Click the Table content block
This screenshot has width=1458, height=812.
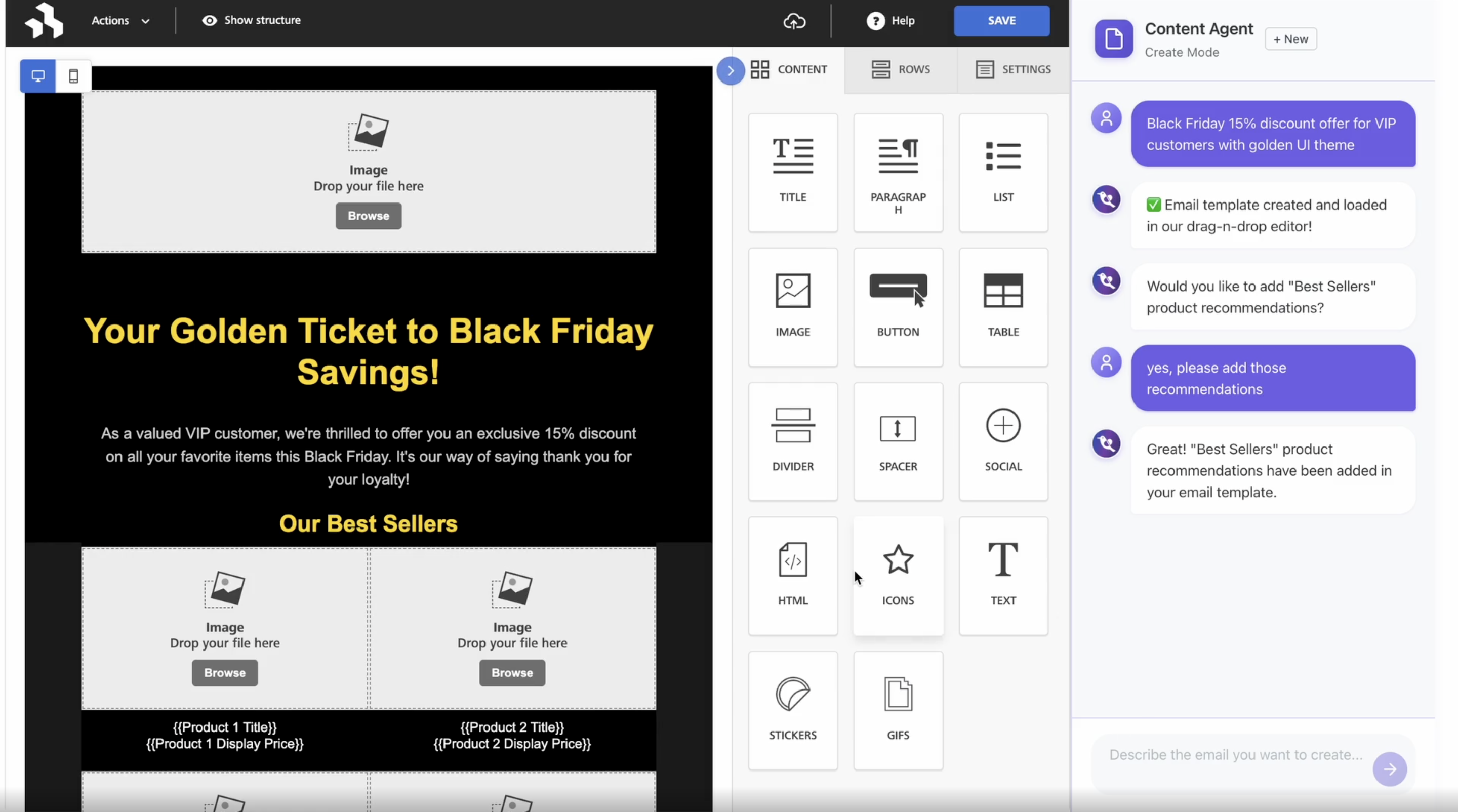point(1003,307)
